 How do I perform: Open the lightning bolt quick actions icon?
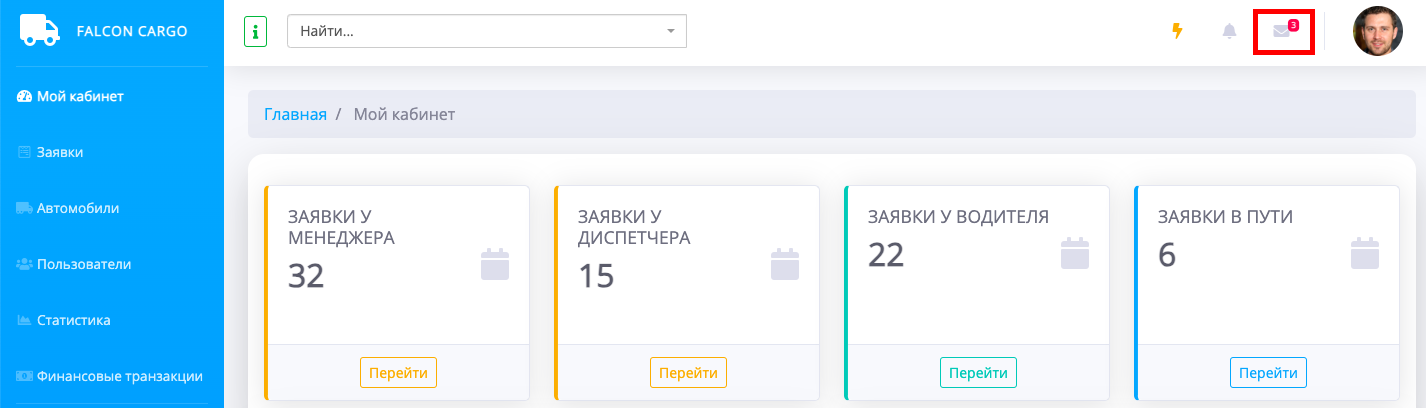point(1177,31)
